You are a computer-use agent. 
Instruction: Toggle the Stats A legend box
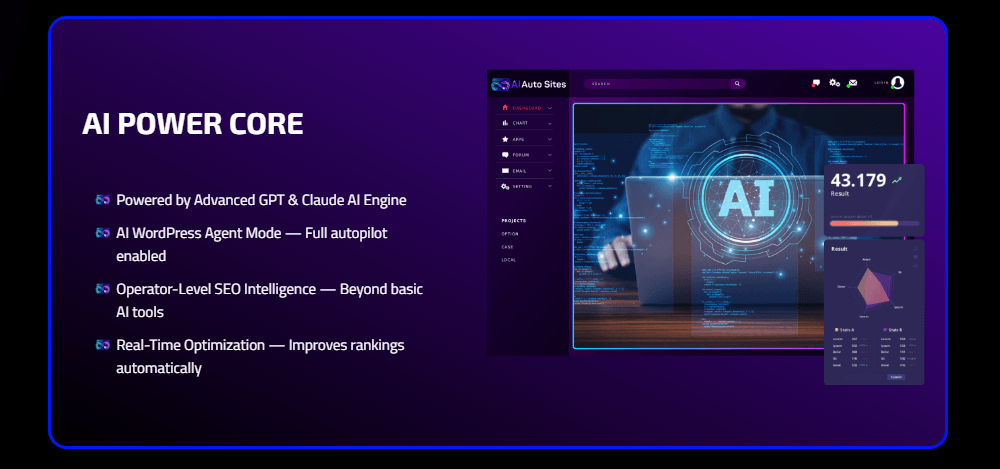coord(837,330)
